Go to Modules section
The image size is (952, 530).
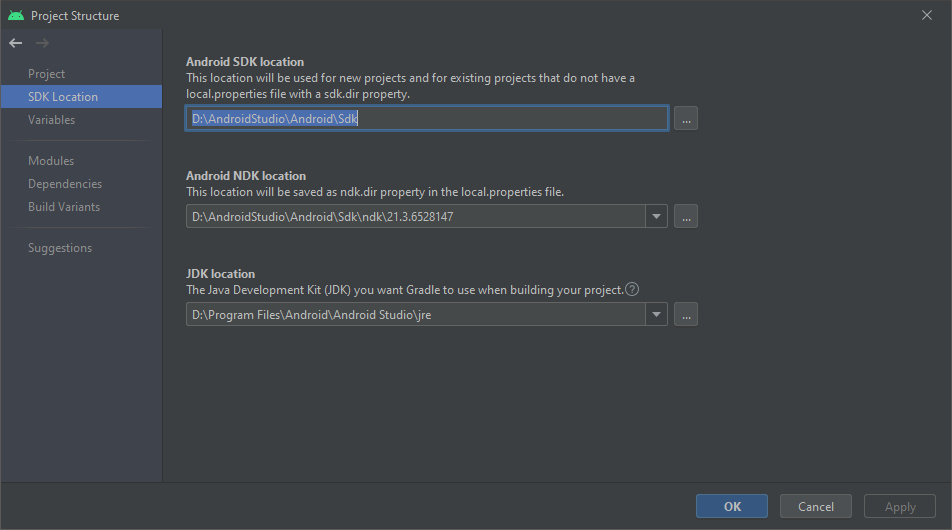(51, 161)
